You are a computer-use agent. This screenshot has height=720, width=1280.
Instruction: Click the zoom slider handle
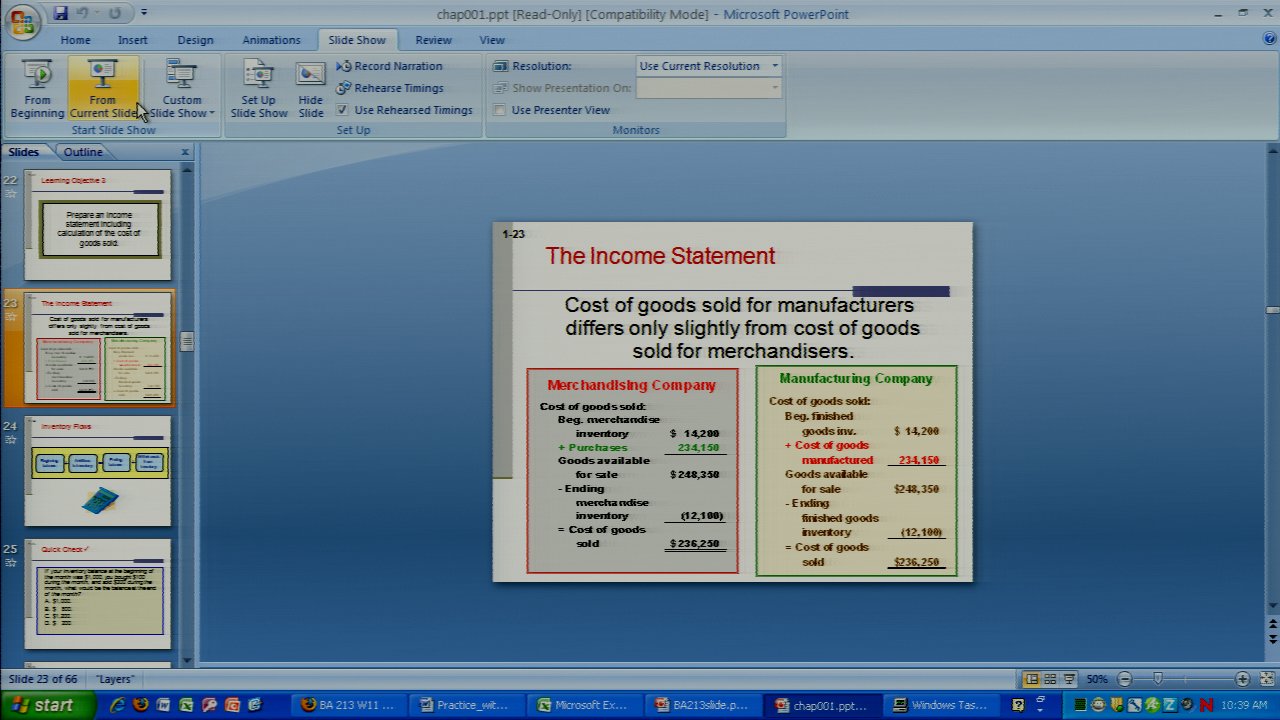pos(1158,679)
